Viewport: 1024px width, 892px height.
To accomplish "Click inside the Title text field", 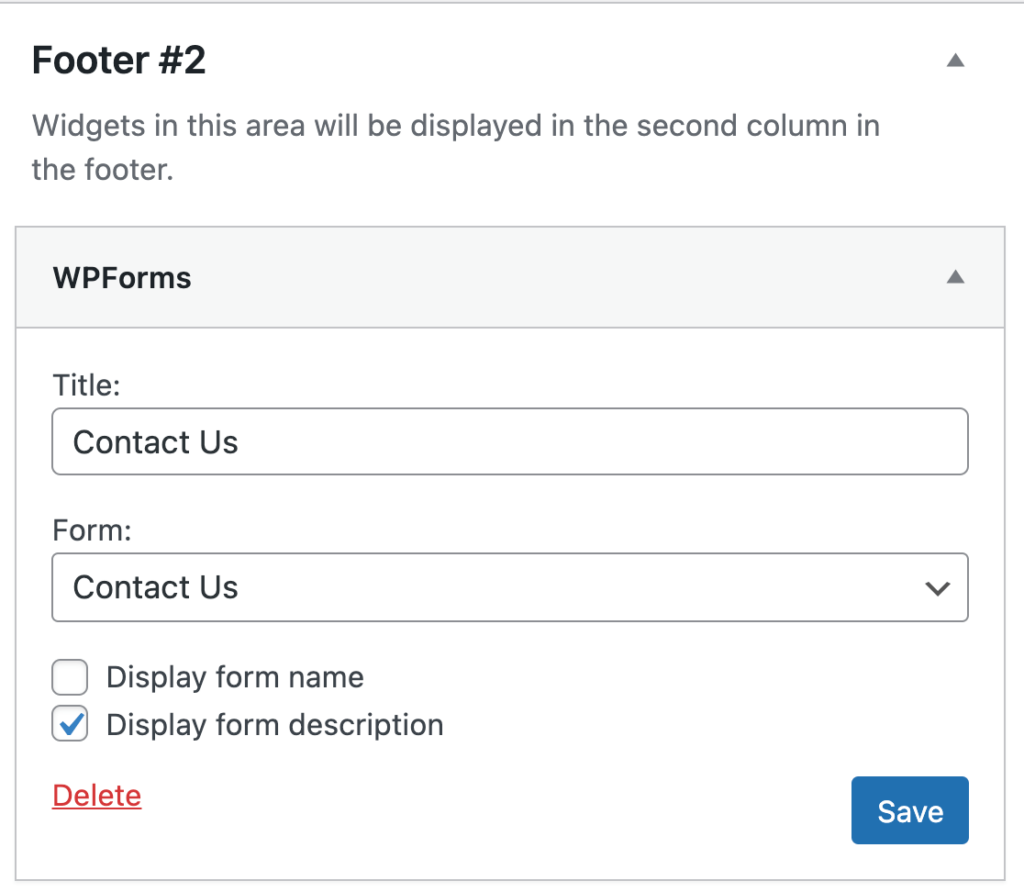I will (510, 441).
